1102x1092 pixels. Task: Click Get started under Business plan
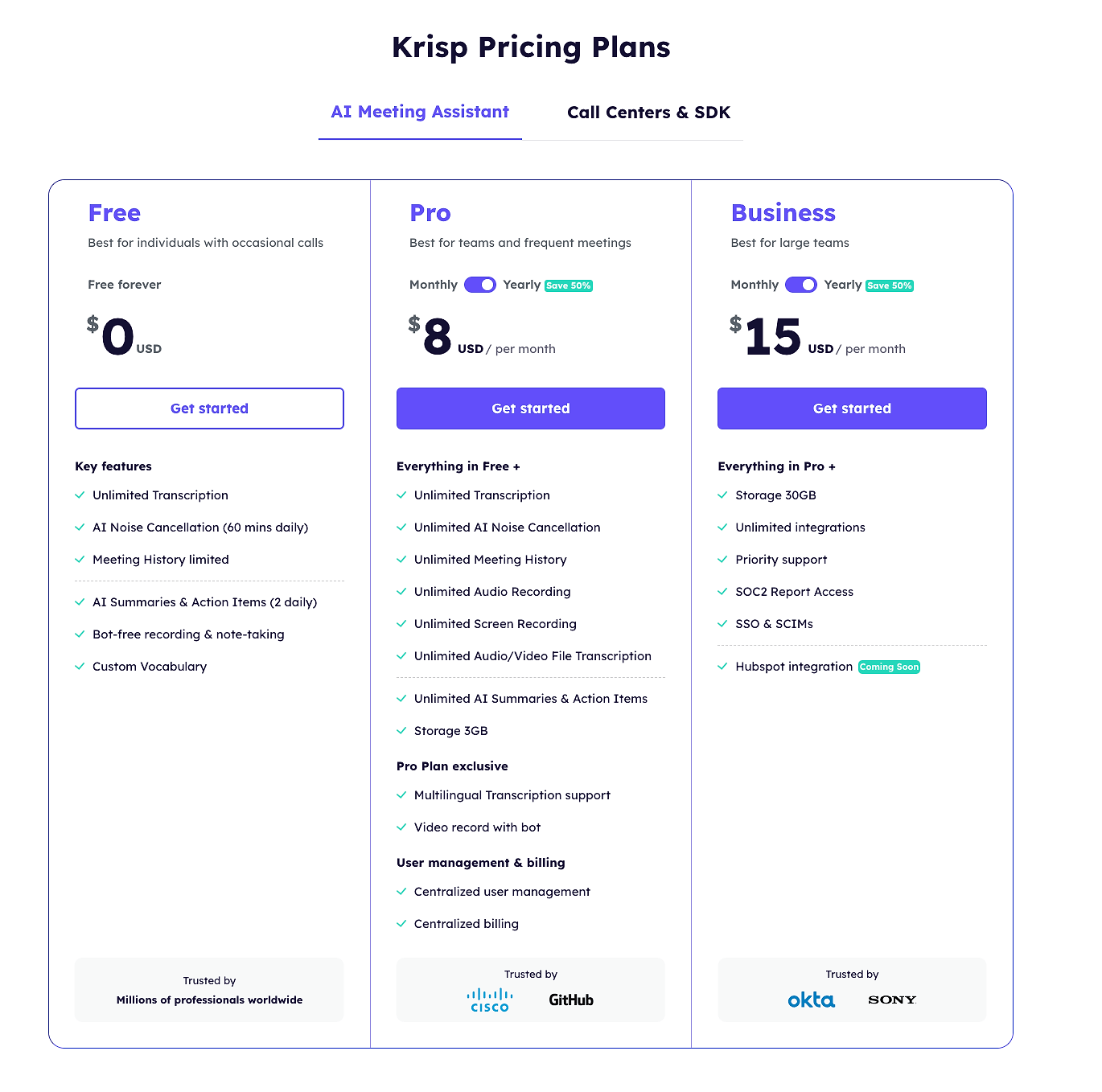pyautogui.click(x=852, y=408)
